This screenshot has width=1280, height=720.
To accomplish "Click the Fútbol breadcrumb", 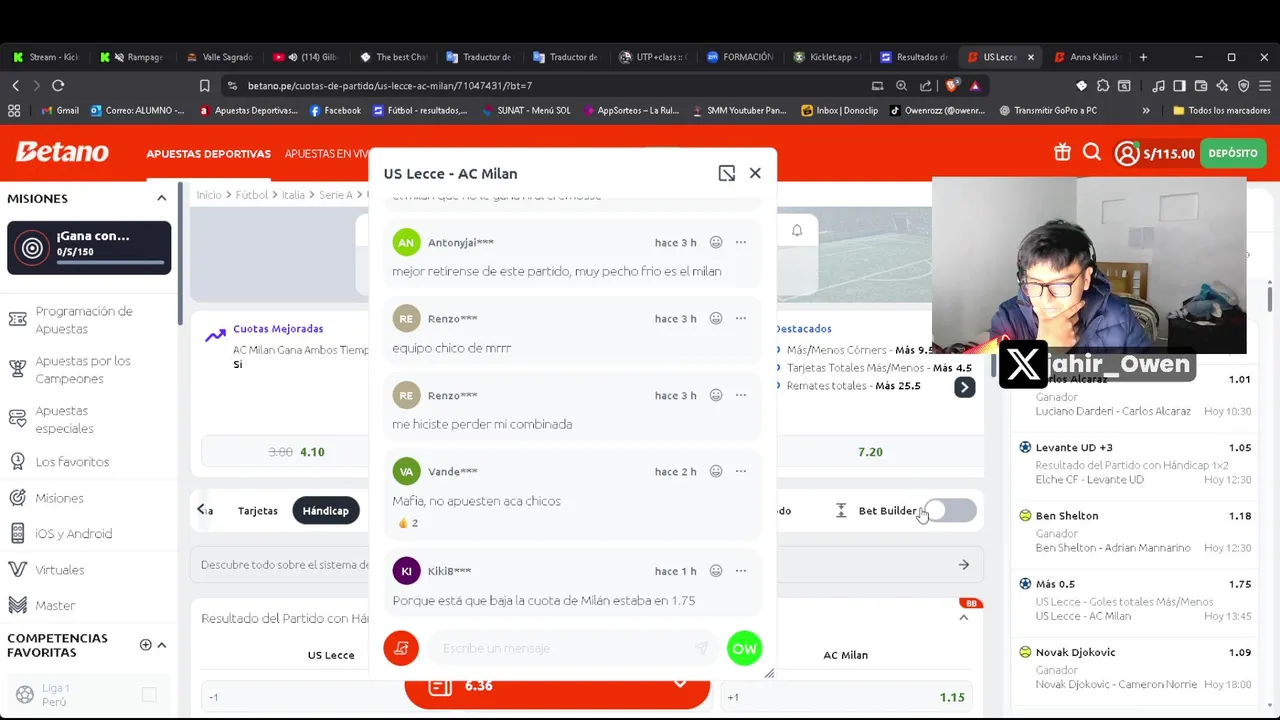I will coord(252,195).
